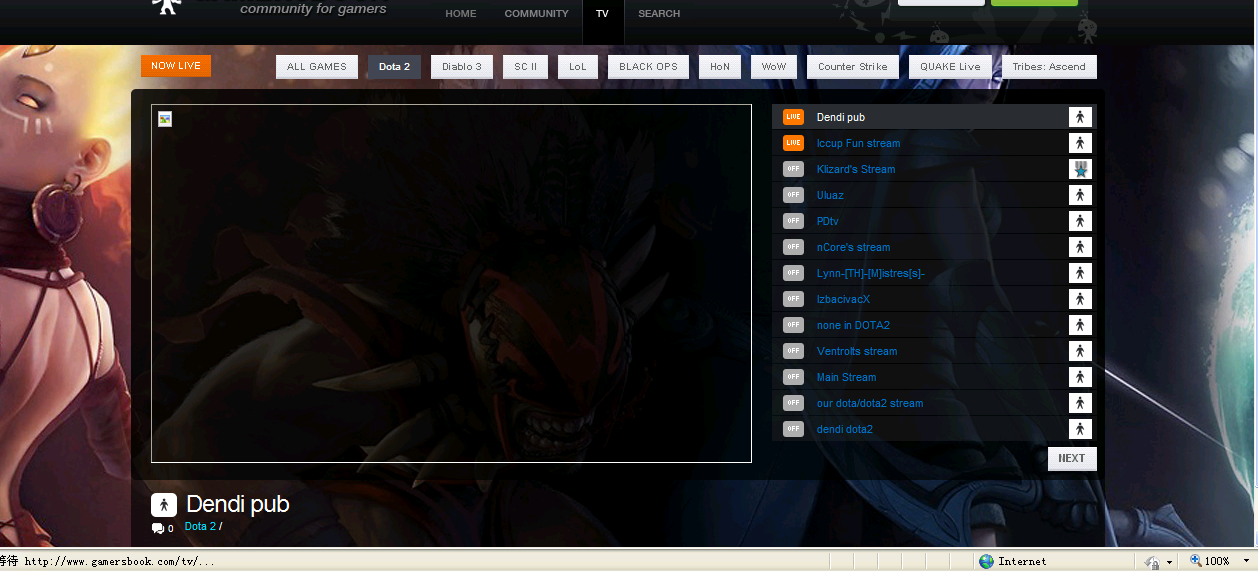Click avatar icon beside Uluaz
1258x571 pixels.
[x=1080, y=195]
